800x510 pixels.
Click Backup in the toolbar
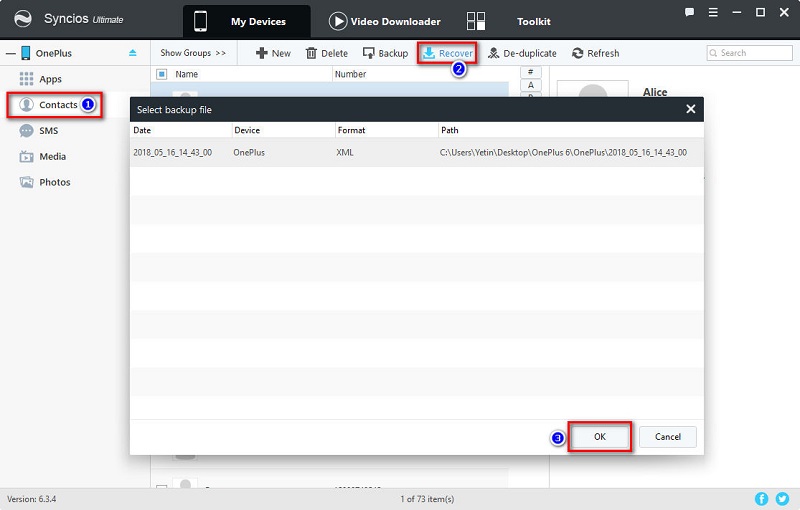385,53
